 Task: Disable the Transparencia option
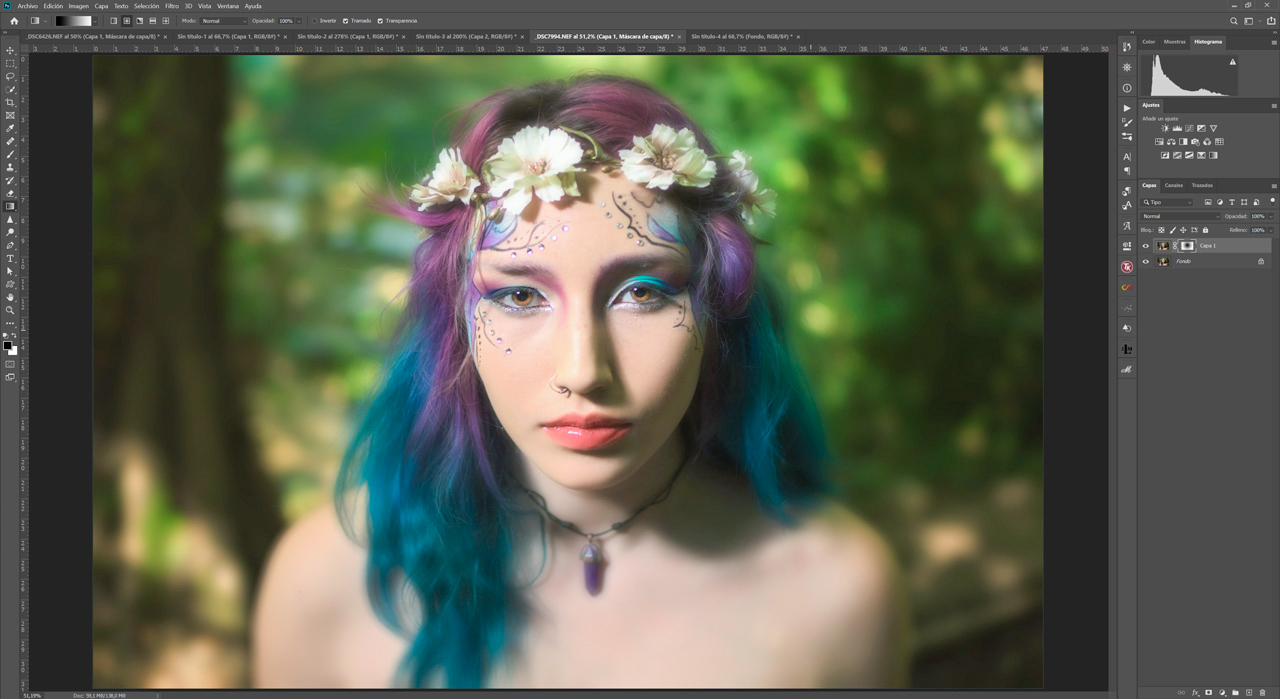pos(379,21)
